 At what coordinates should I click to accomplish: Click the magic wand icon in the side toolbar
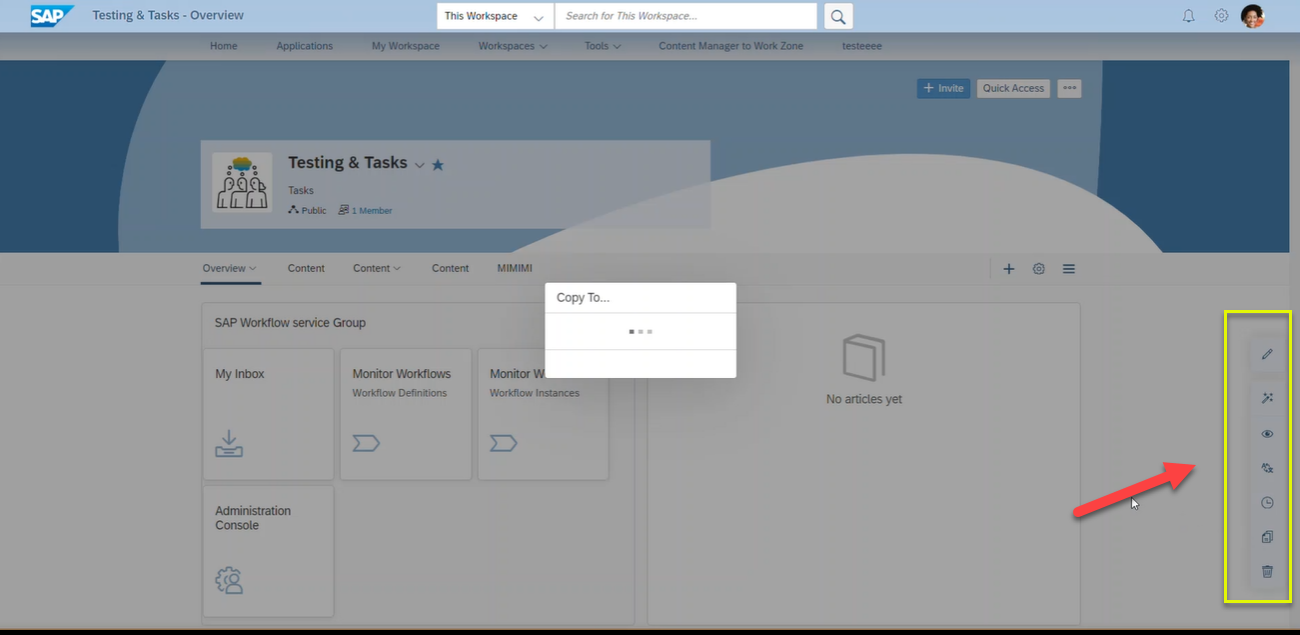click(1267, 398)
